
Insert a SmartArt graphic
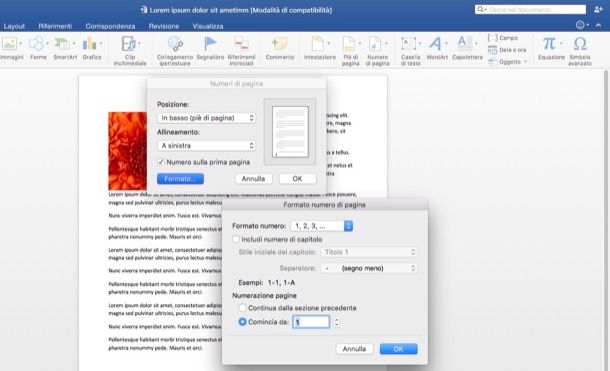click(62, 44)
